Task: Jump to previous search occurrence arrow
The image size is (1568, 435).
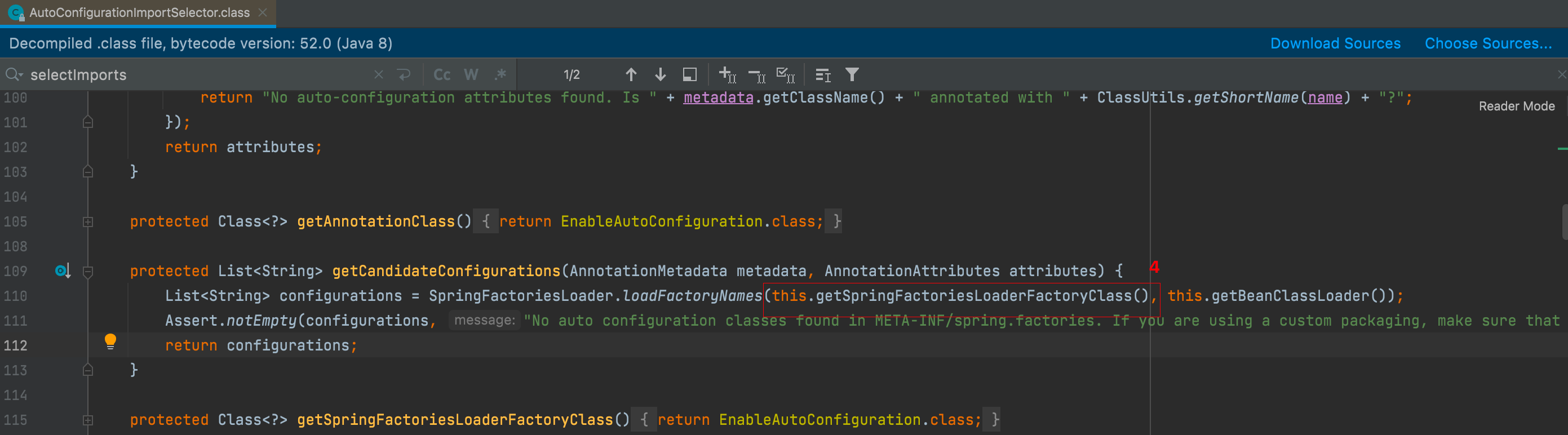Action: (x=631, y=75)
